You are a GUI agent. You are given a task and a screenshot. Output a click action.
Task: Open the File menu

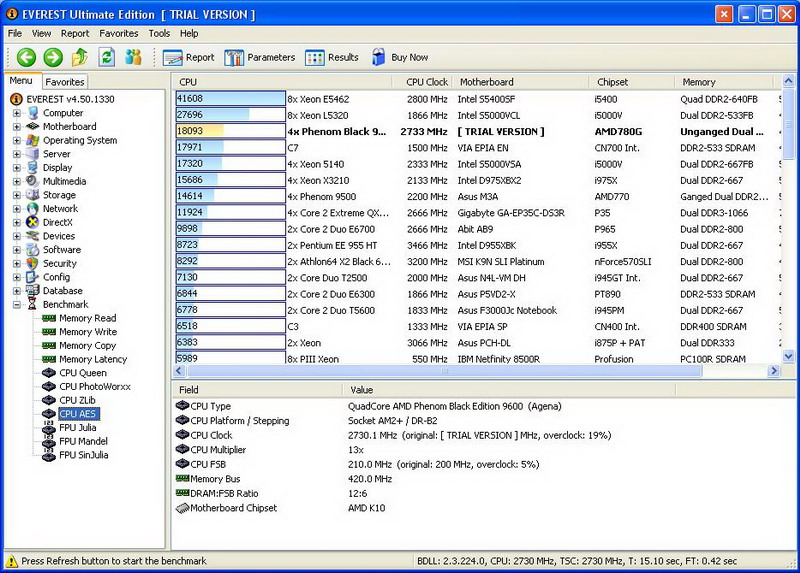pyautogui.click(x=15, y=34)
